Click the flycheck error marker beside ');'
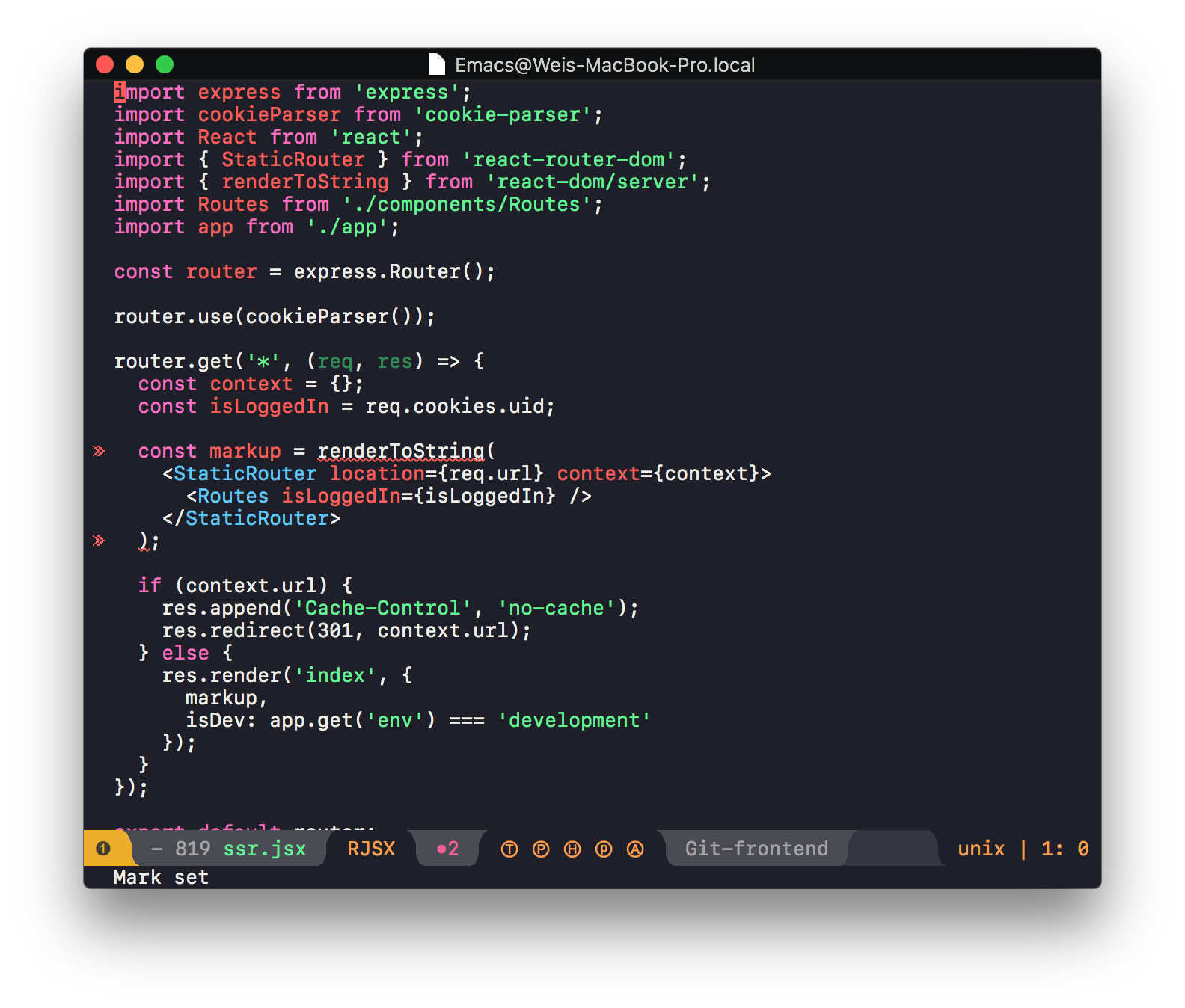Viewport: 1185px width, 1008px height. (99, 541)
